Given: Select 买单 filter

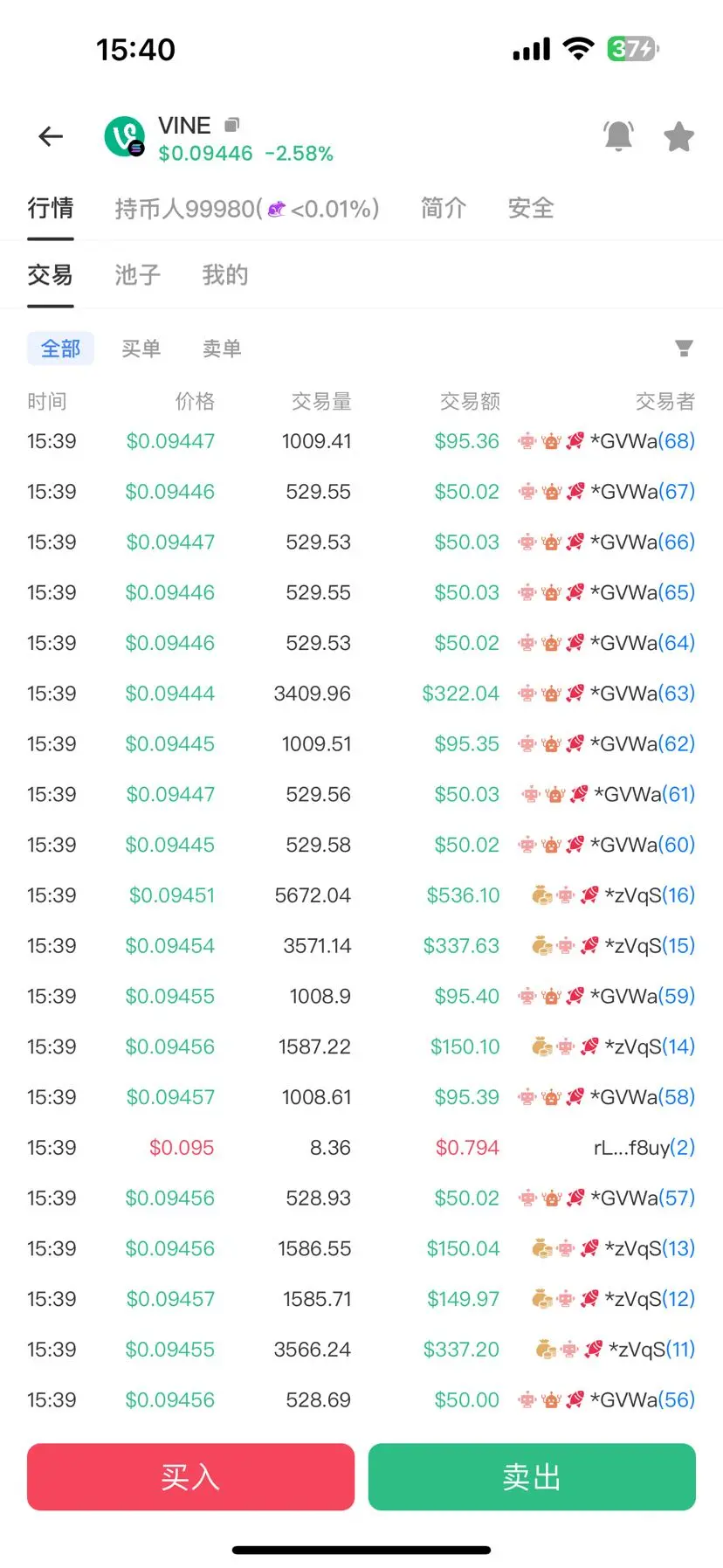Looking at the screenshot, I should [141, 349].
